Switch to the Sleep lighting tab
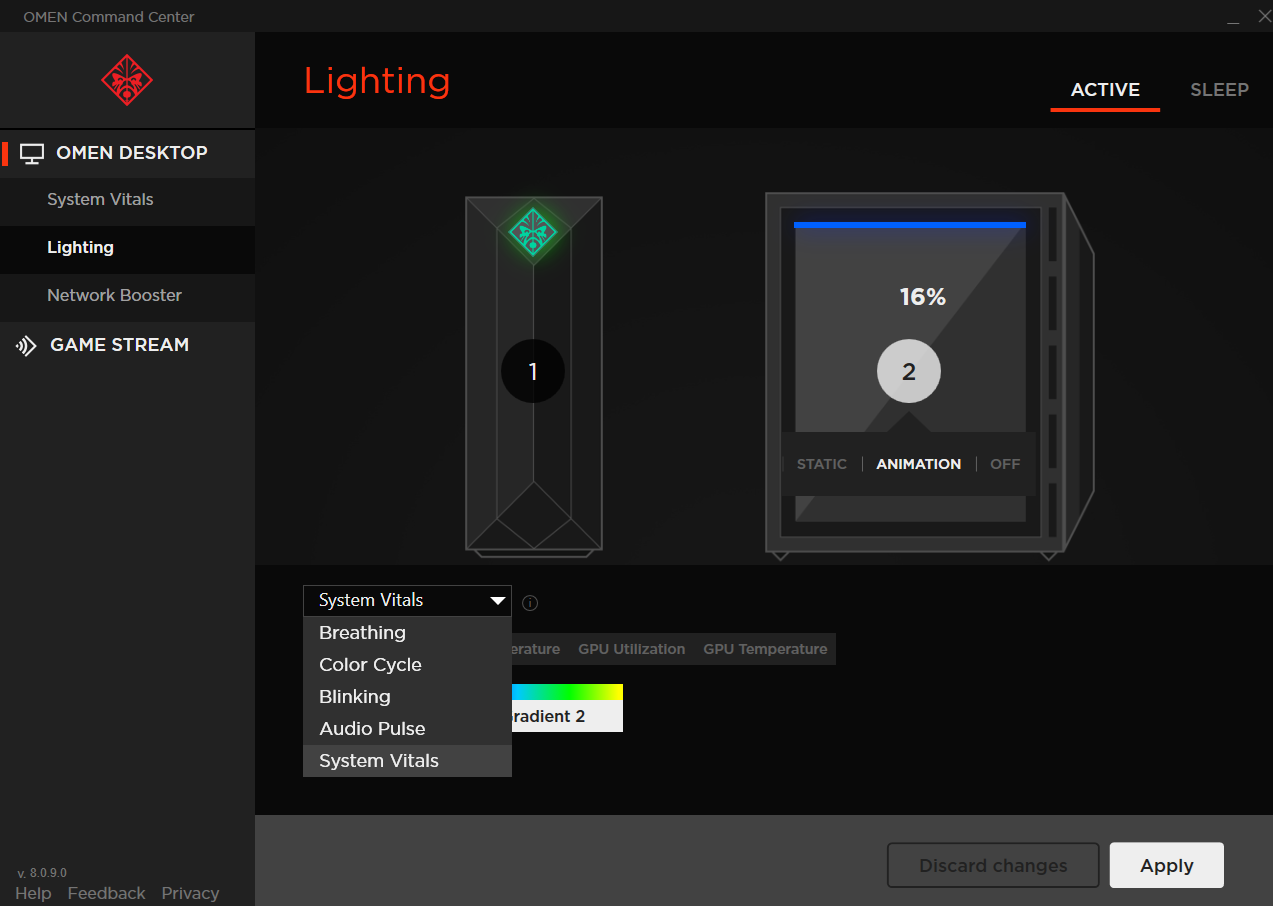The width and height of the screenshot is (1273, 906). [1219, 90]
